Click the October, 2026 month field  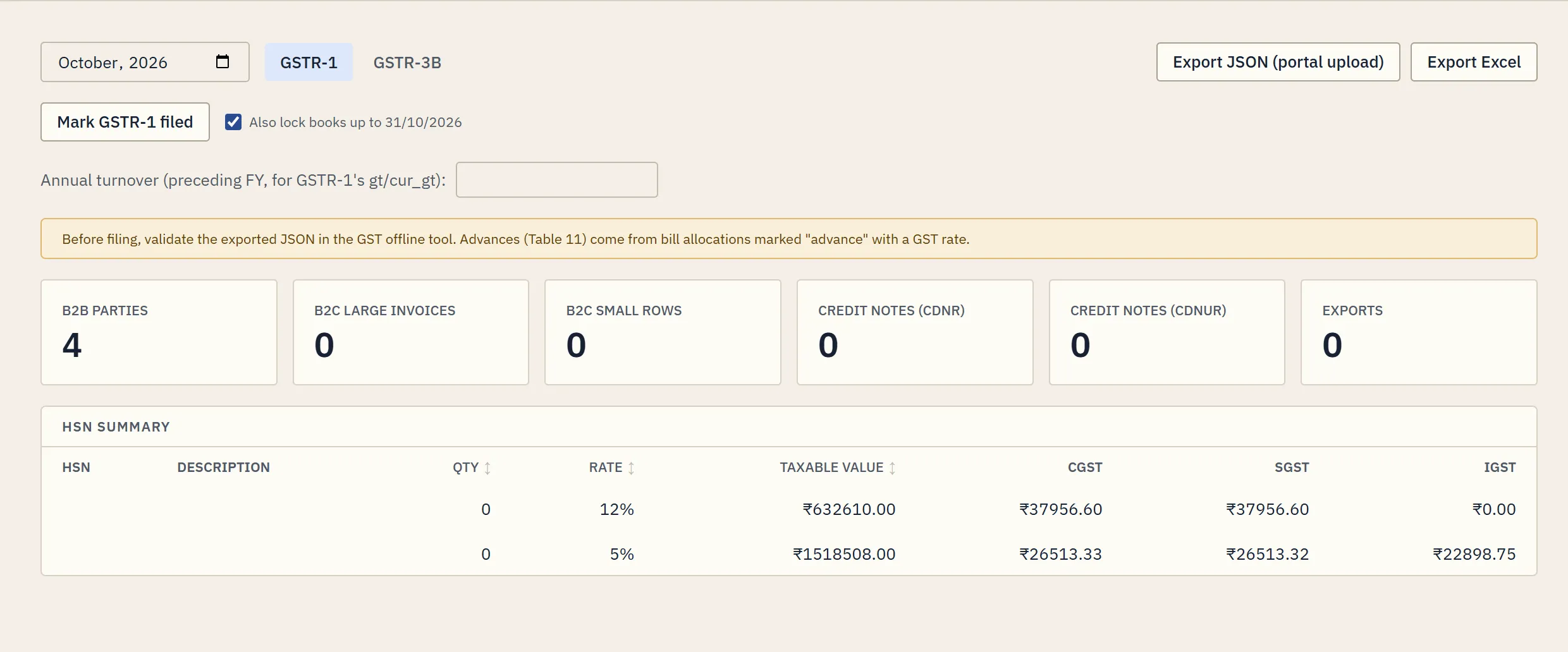pyautogui.click(x=145, y=62)
